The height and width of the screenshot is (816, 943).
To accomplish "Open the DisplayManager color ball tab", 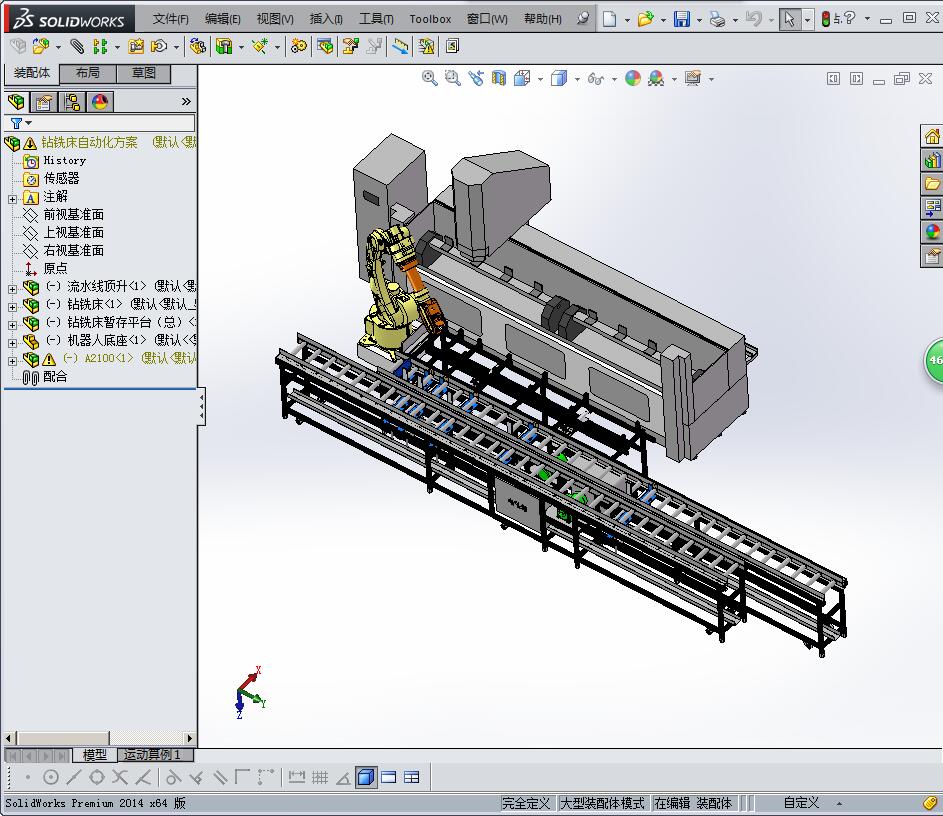I will coord(100,102).
